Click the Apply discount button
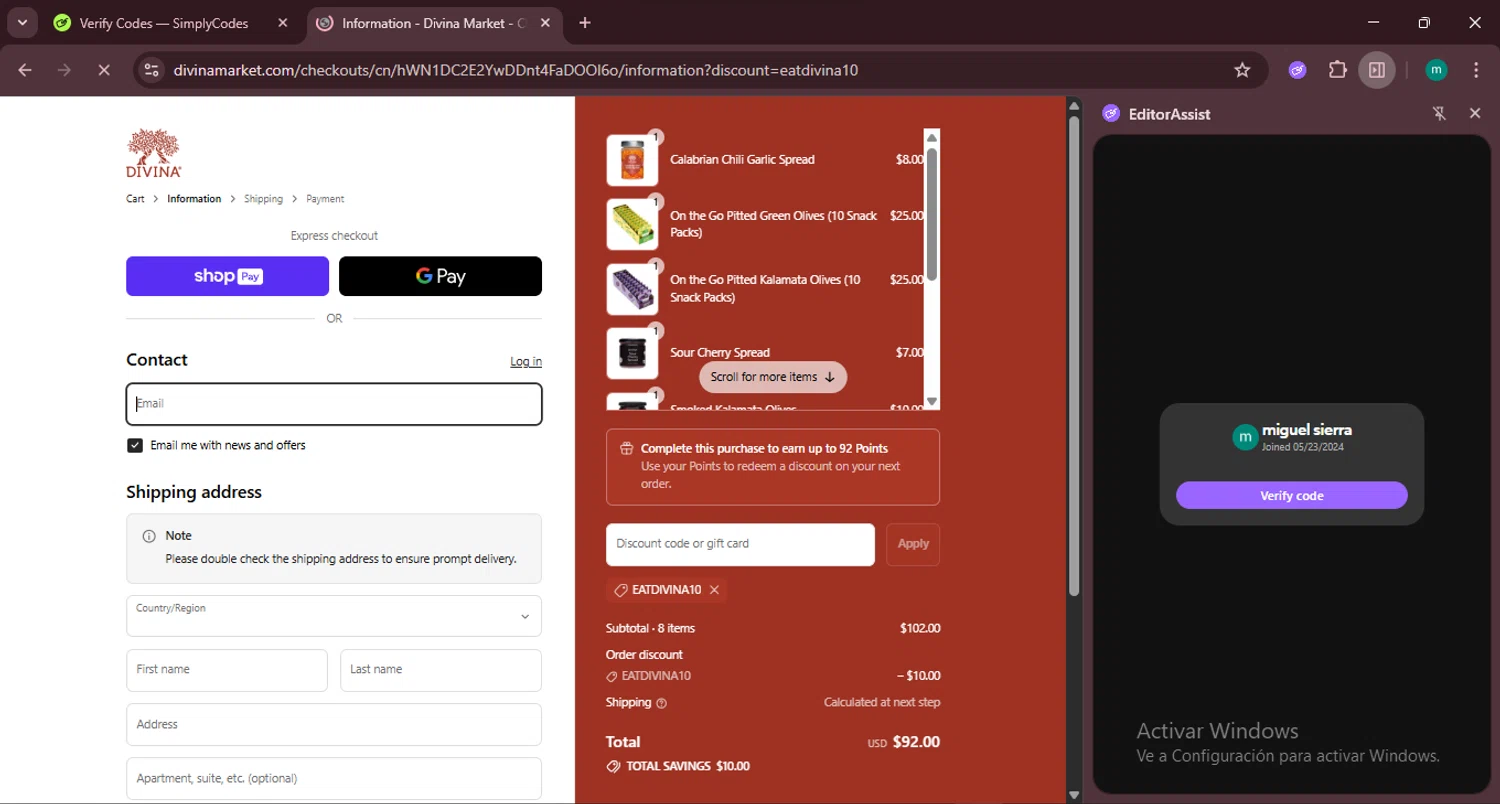The width and height of the screenshot is (1500, 804). pyautogui.click(x=913, y=544)
